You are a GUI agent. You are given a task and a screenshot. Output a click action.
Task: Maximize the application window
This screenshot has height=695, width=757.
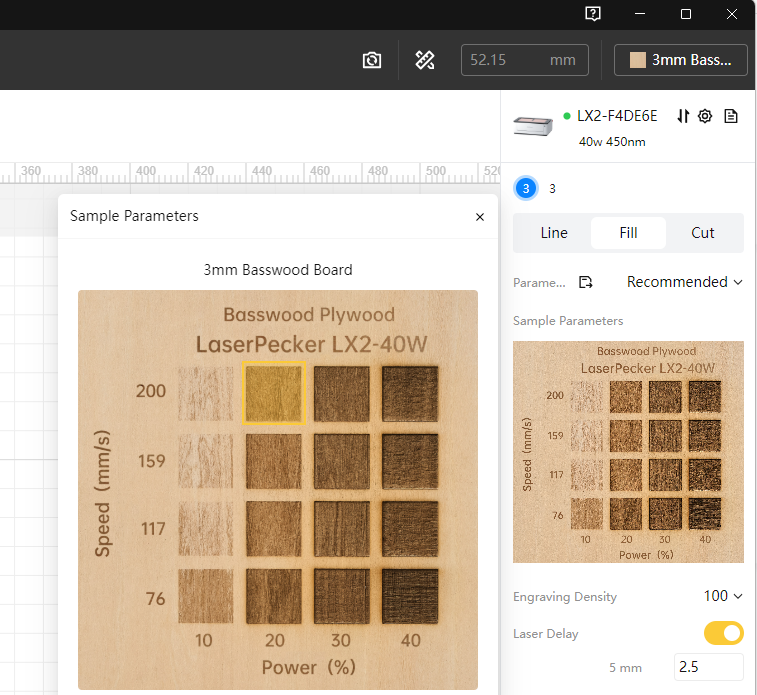[686, 14]
